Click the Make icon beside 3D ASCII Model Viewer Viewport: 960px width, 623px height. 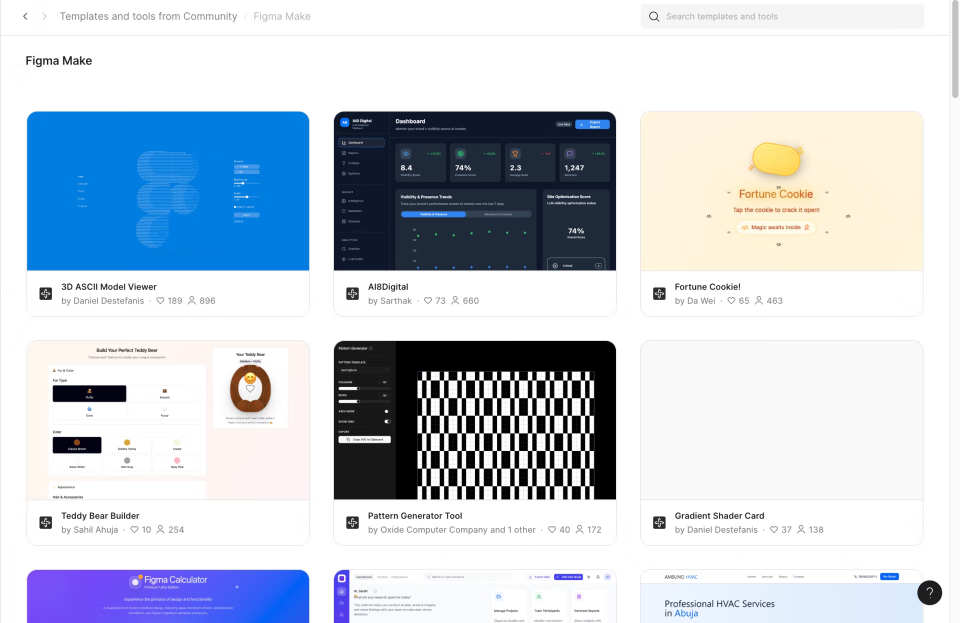pyautogui.click(x=46, y=294)
